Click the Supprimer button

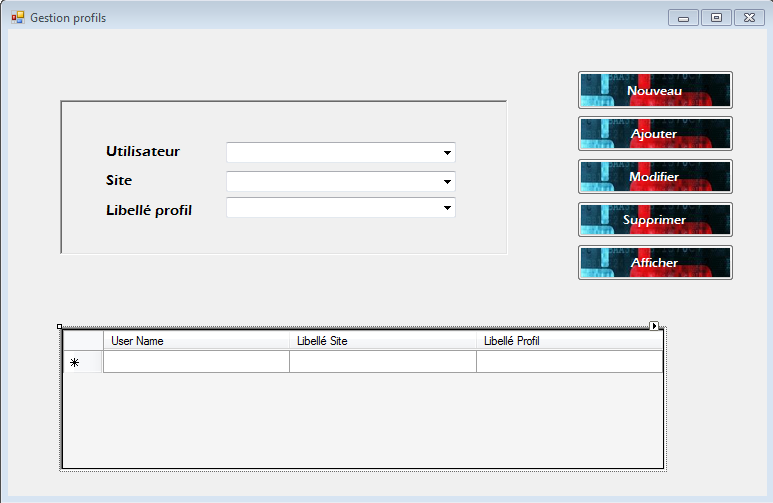pyautogui.click(x=655, y=219)
